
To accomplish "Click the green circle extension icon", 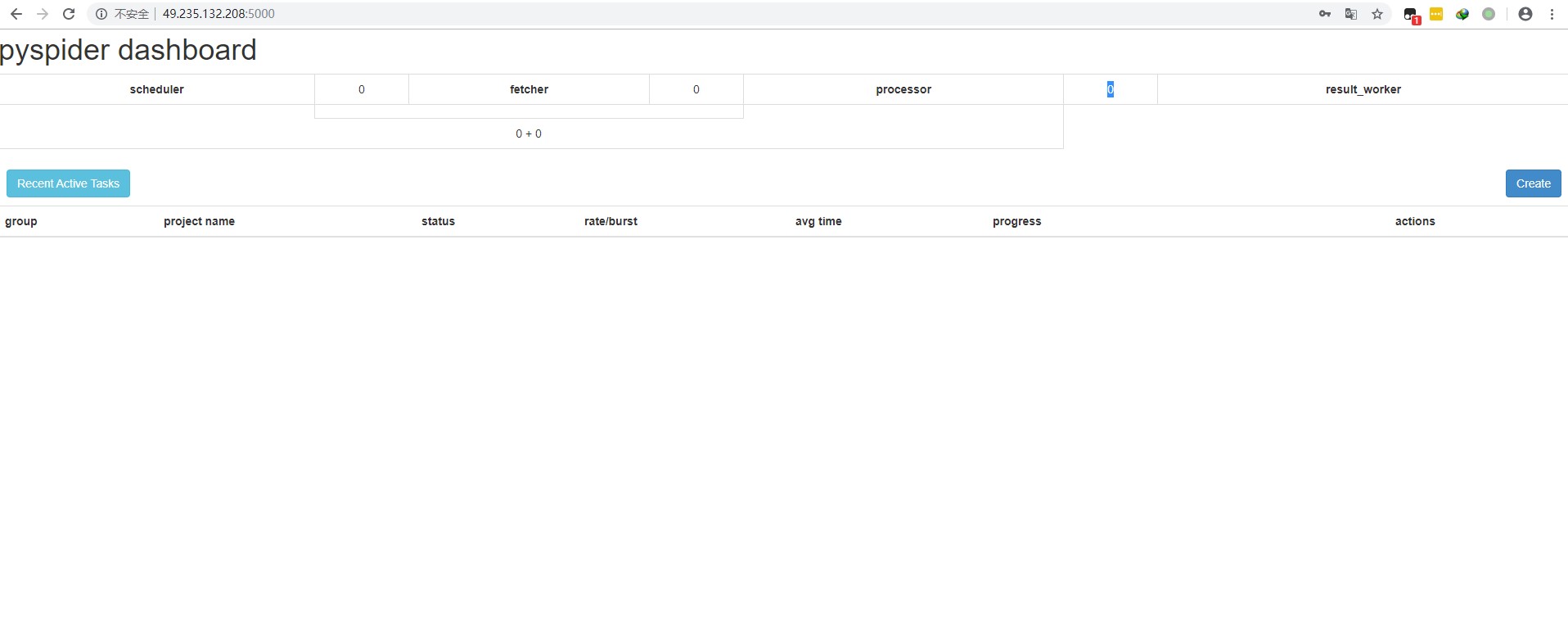I will point(1489,14).
